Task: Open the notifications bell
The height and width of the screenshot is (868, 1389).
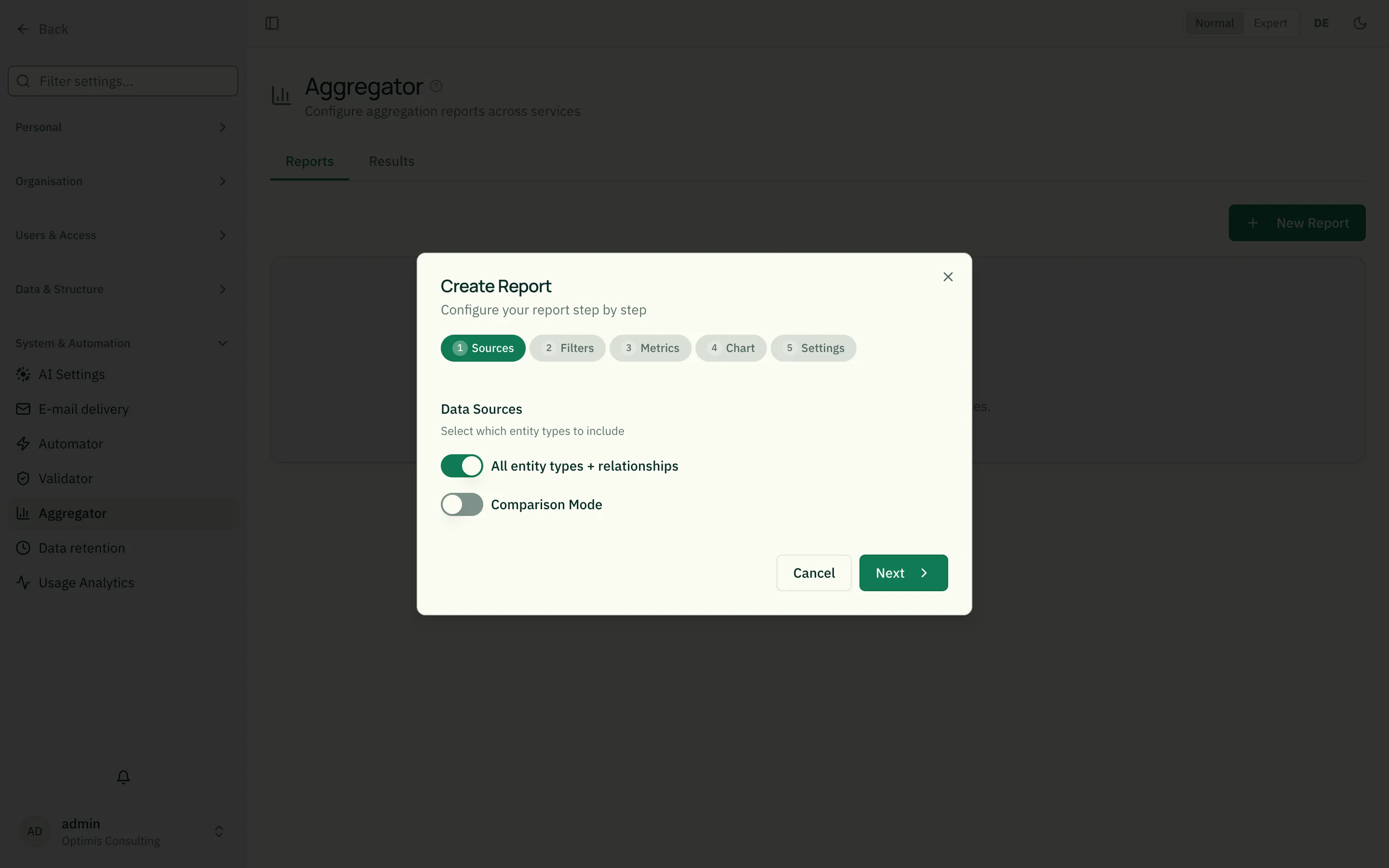Action: (x=123, y=777)
